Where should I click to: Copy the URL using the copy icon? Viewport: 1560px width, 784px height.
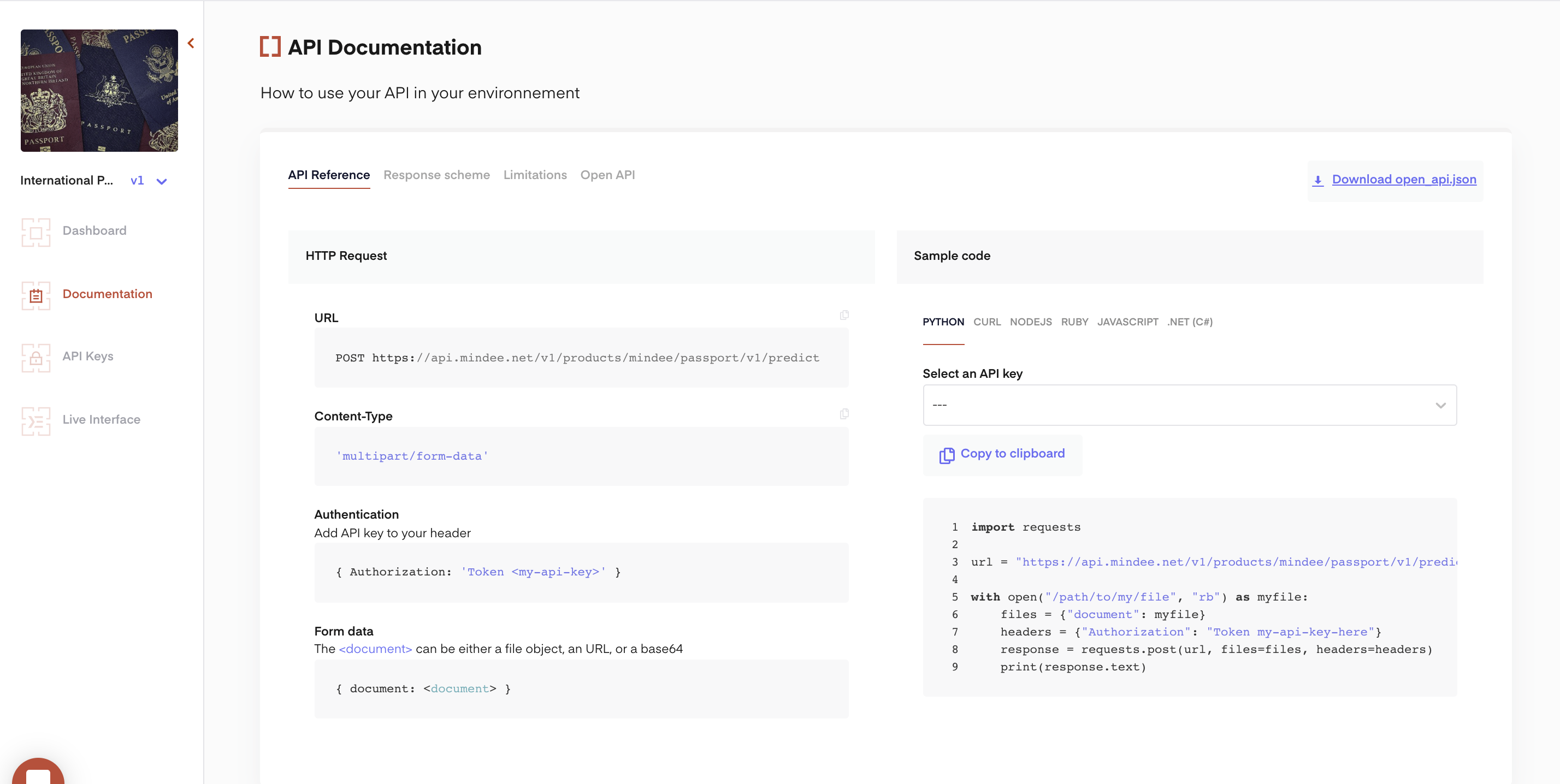843,315
